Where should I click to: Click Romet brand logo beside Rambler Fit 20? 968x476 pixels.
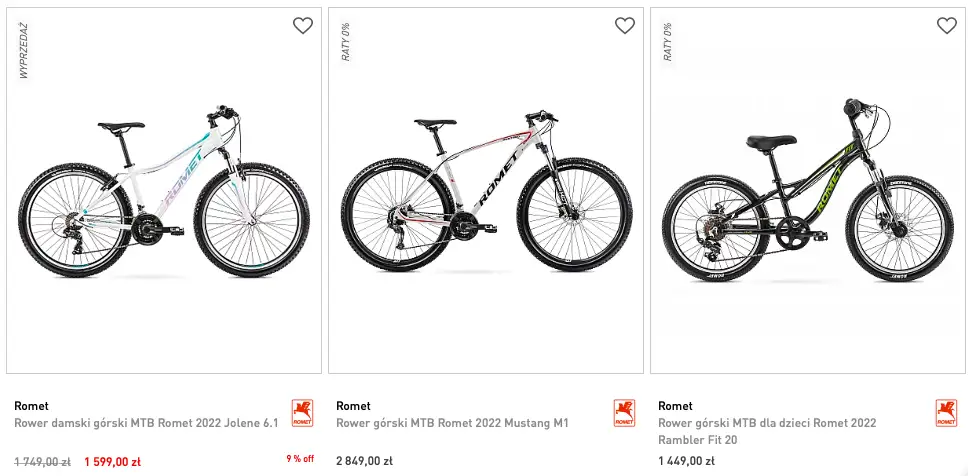[946, 413]
